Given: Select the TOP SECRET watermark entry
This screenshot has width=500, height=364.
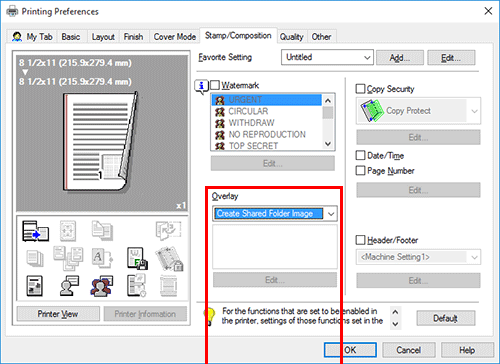Looking at the screenshot, I should pyautogui.click(x=267, y=146).
